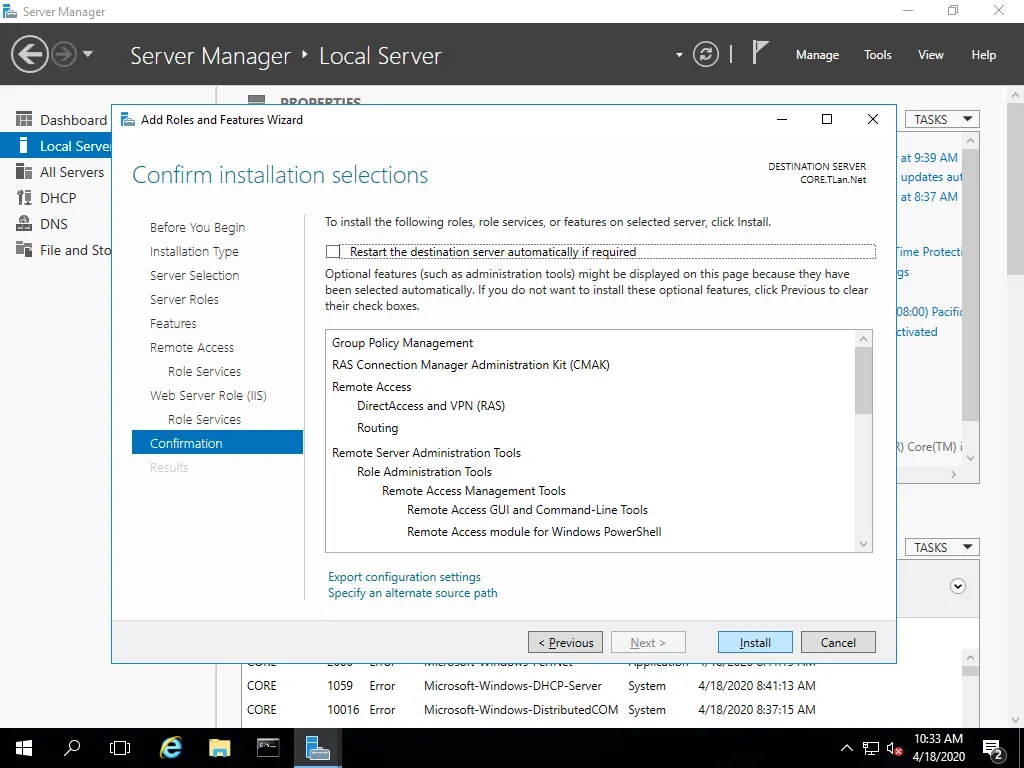This screenshot has height=768, width=1024.
Task: Click the Install button
Action: point(755,643)
